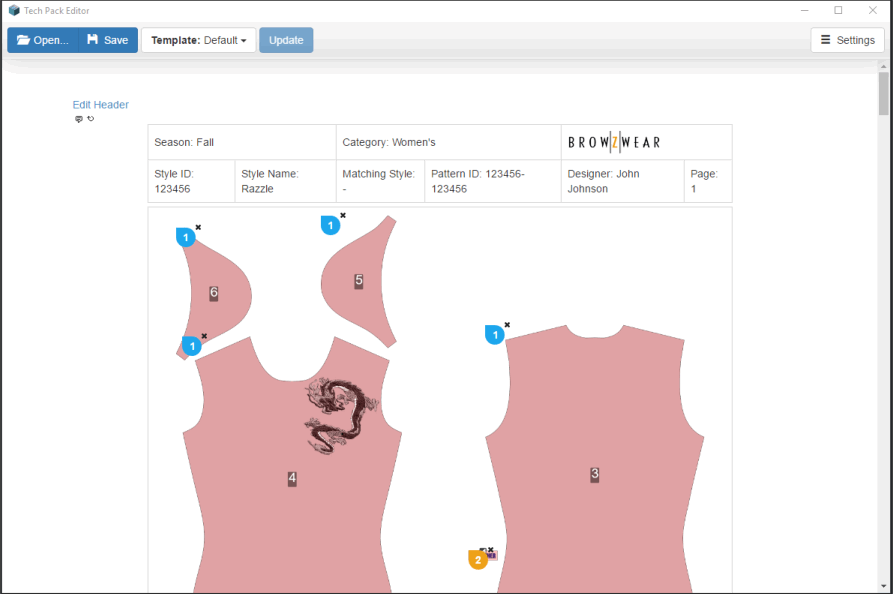Save the tech pack

coord(107,40)
